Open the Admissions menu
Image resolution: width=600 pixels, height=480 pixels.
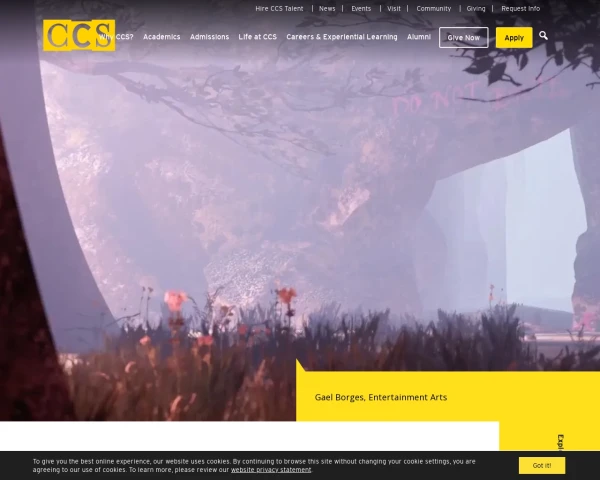coord(209,37)
